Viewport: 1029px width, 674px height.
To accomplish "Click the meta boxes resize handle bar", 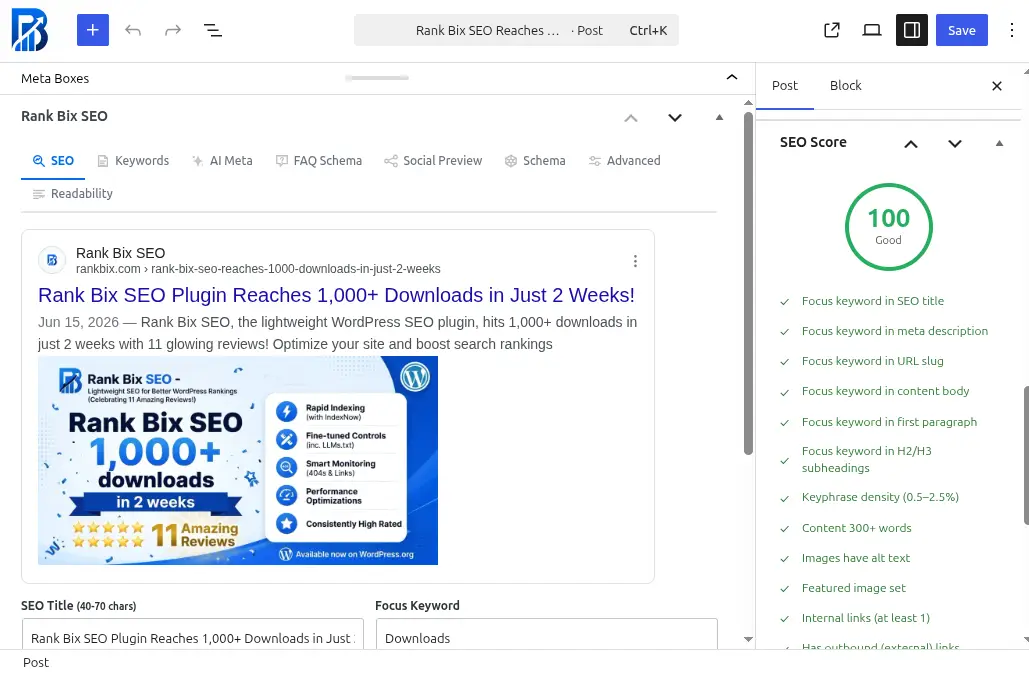I will [x=377, y=78].
